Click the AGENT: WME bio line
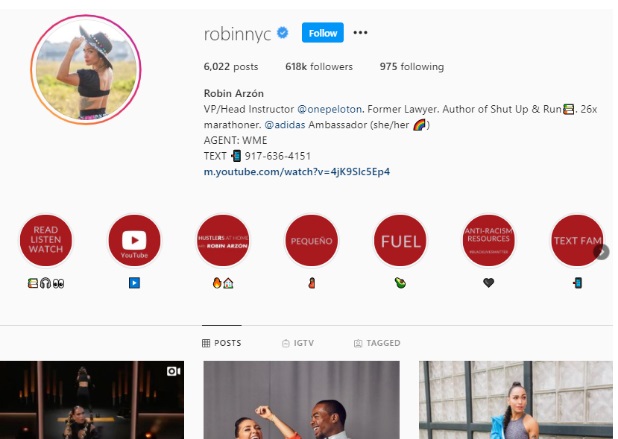 click(x=235, y=140)
